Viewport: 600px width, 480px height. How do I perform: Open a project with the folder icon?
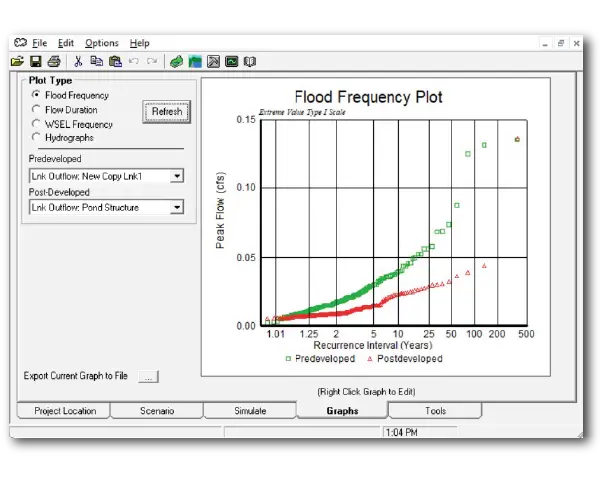point(17,61)
